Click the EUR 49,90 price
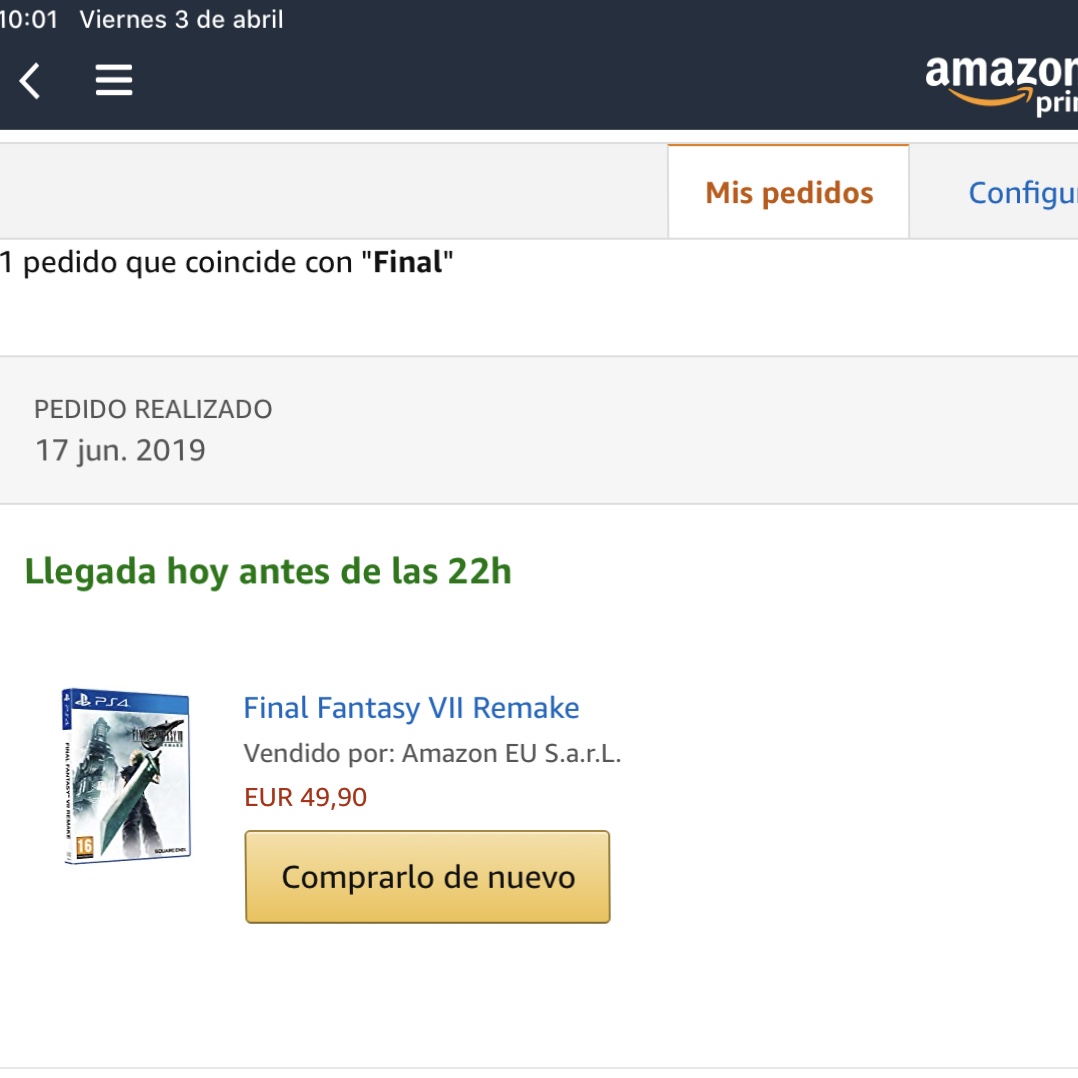1078x1078 pixels. [x=306, y=797]
